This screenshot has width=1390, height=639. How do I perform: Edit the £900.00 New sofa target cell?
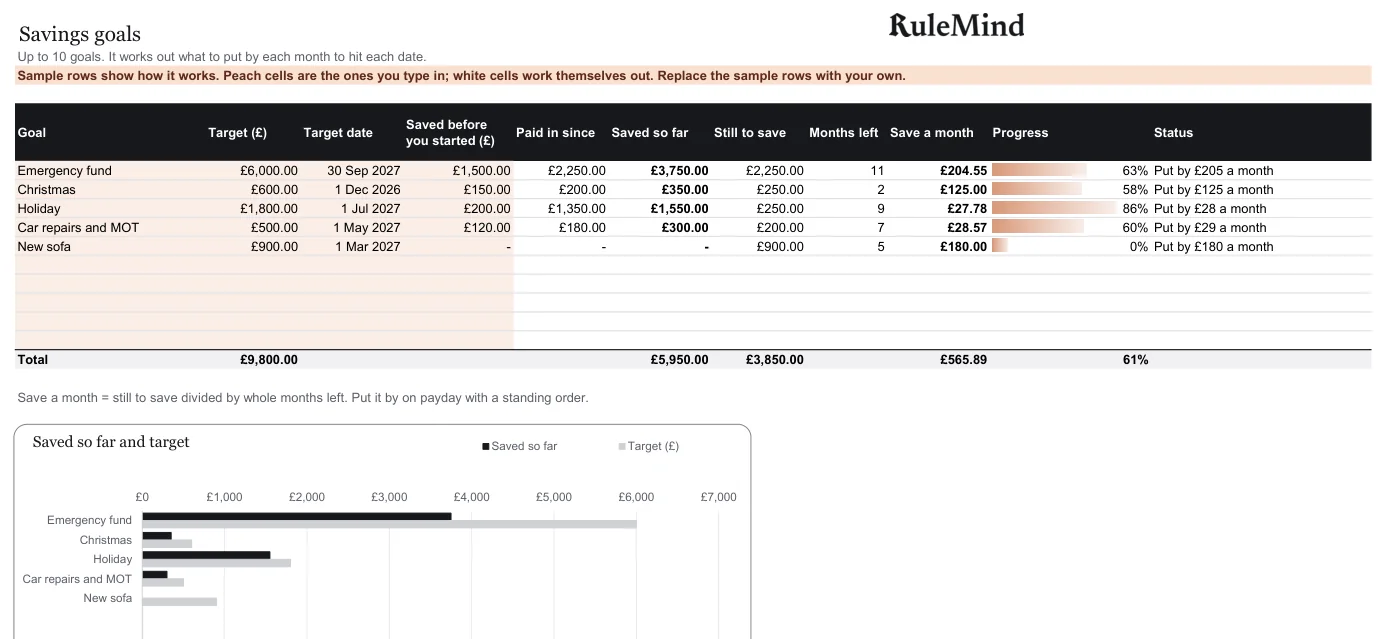[274, 247]
